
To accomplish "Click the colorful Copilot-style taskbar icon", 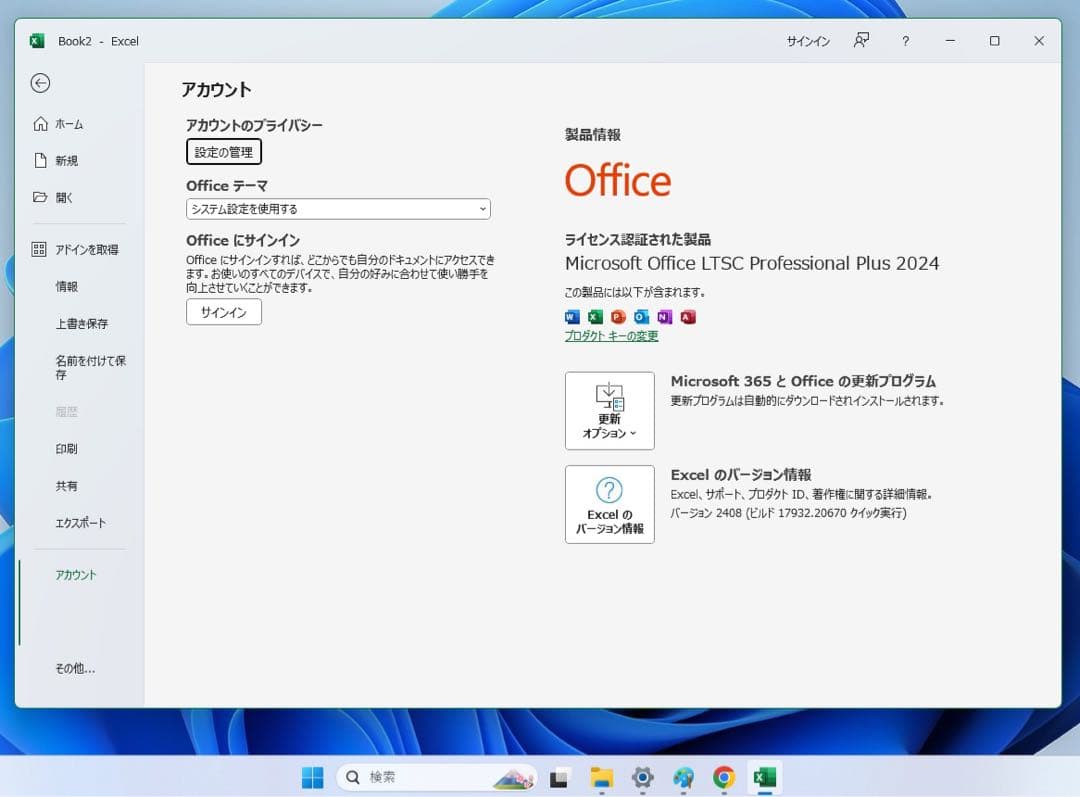I will [683, 778].
